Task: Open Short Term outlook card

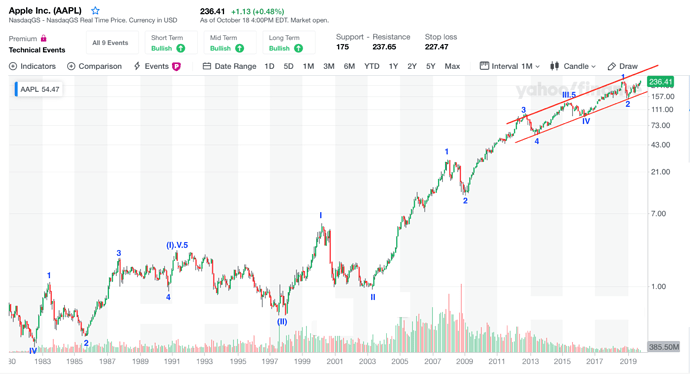Action: [171, 43]
